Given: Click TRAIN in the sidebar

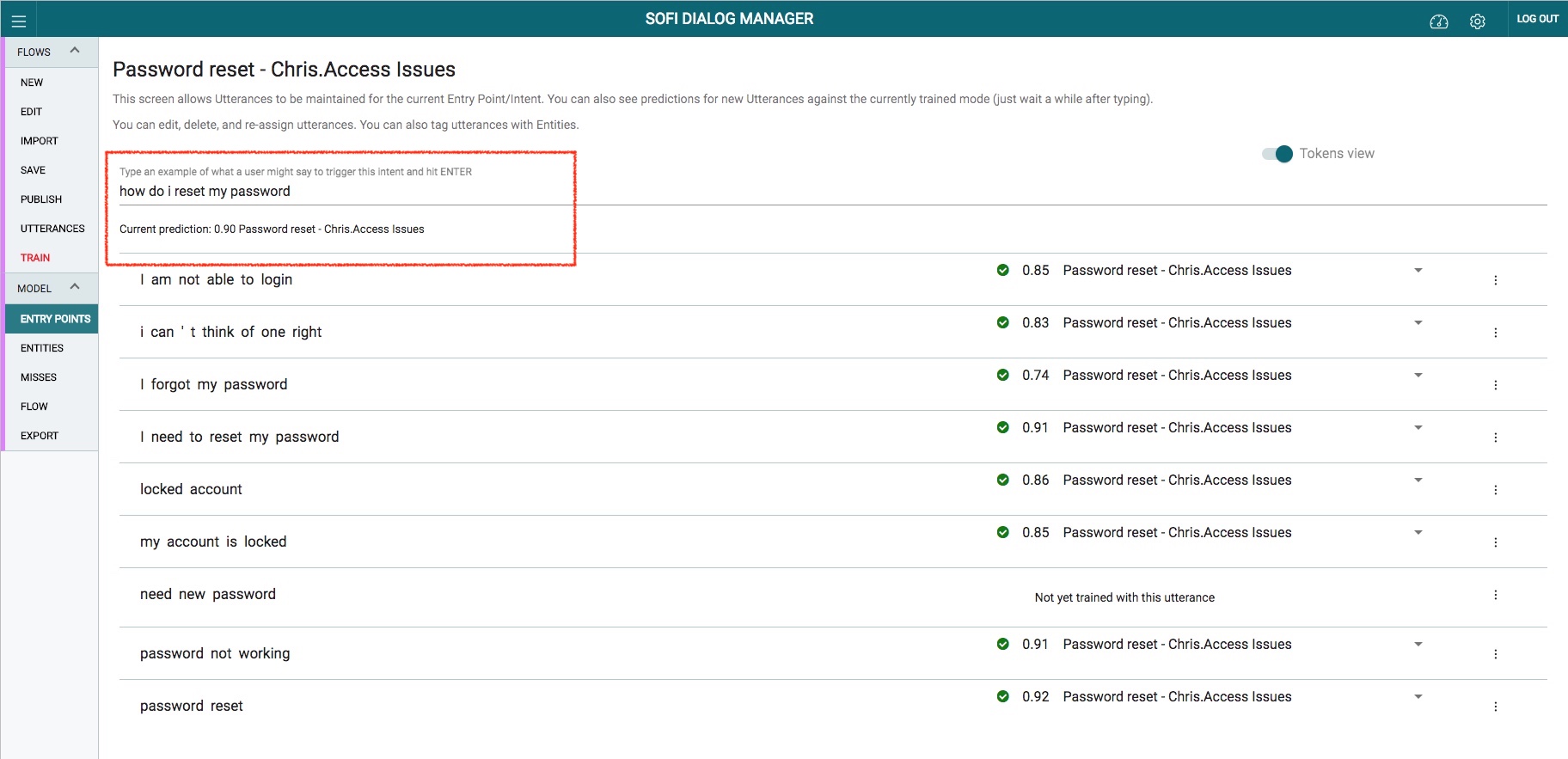Looking at the screenshot, I should click(35, 258).
